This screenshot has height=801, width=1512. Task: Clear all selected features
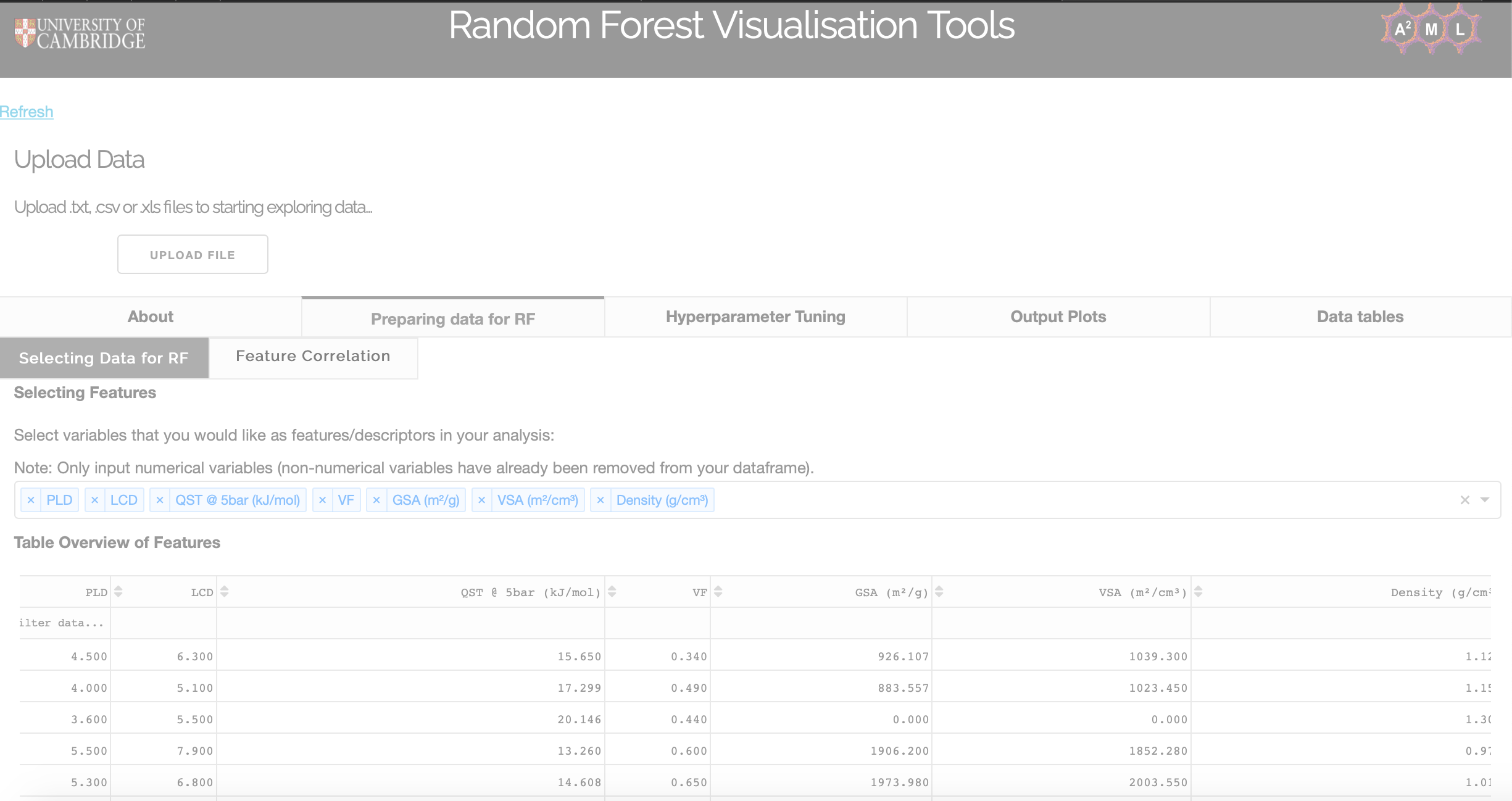click(1464, 500)
